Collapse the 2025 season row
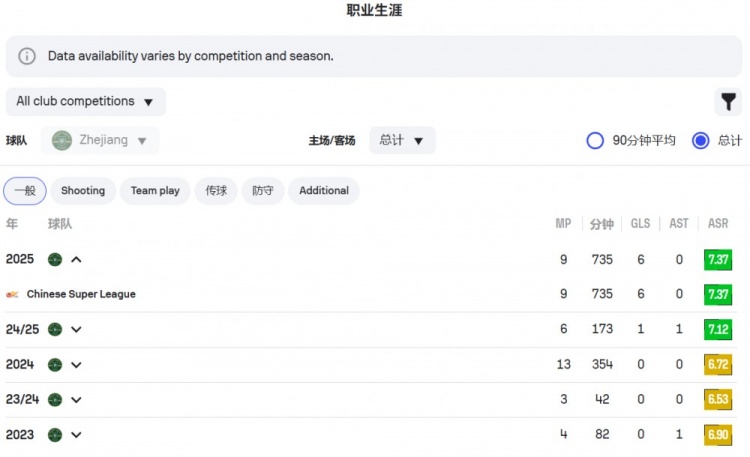This screenshot has width=750, height=457. [76, 259]
